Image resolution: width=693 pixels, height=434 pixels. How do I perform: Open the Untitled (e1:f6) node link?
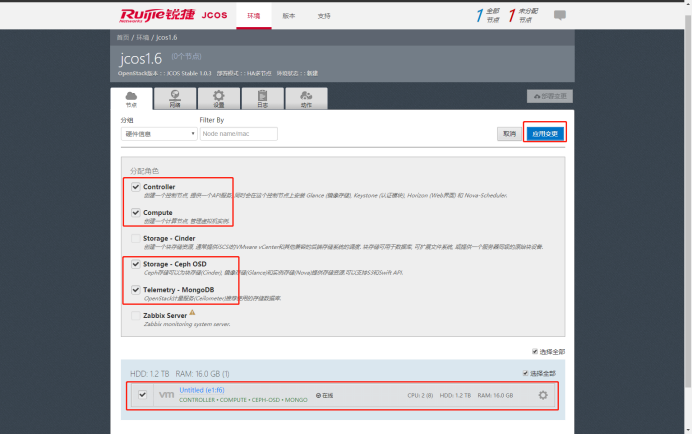[x=202, y=390]
